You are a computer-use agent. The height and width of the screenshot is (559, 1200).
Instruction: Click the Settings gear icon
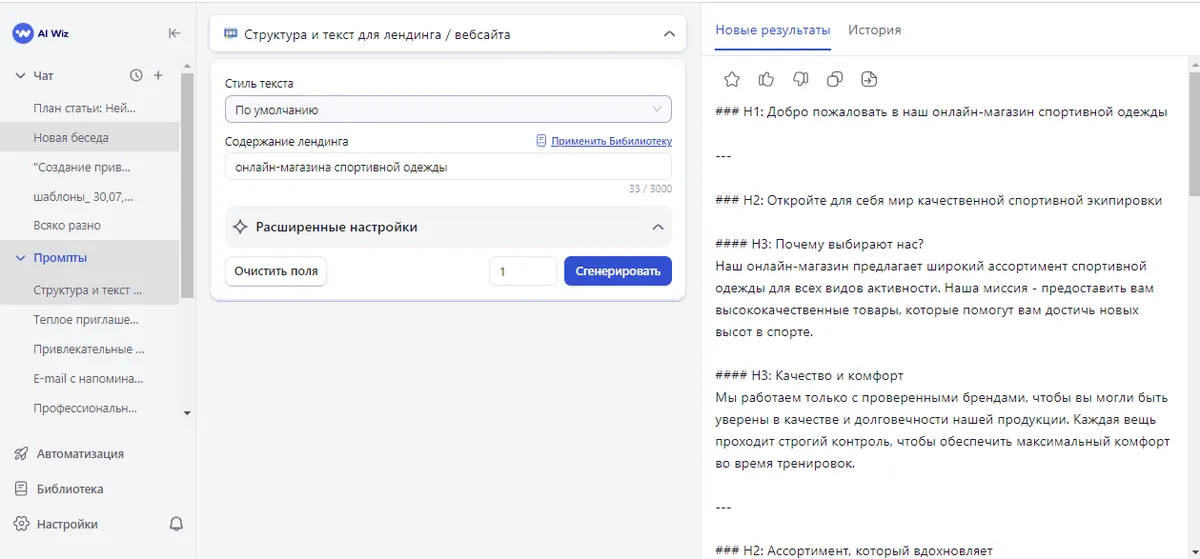pos(21,524)
